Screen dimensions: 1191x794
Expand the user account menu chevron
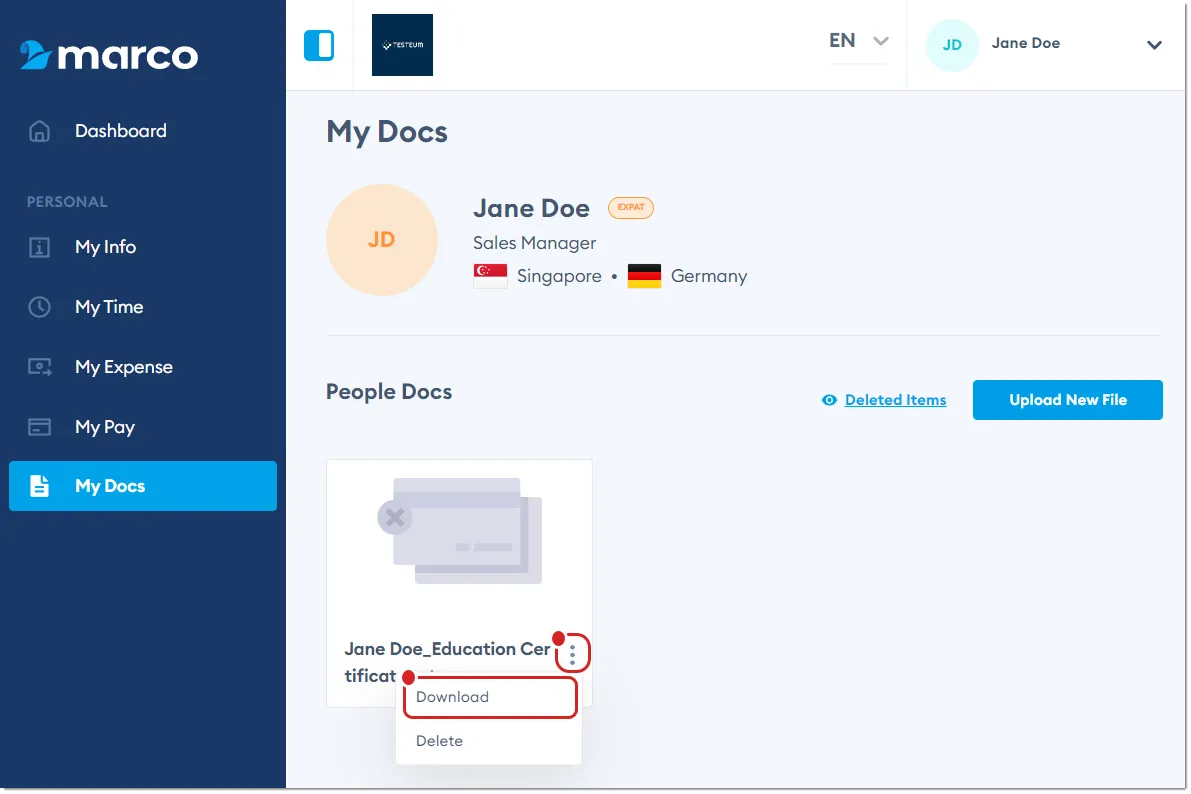click(1154, 45)
